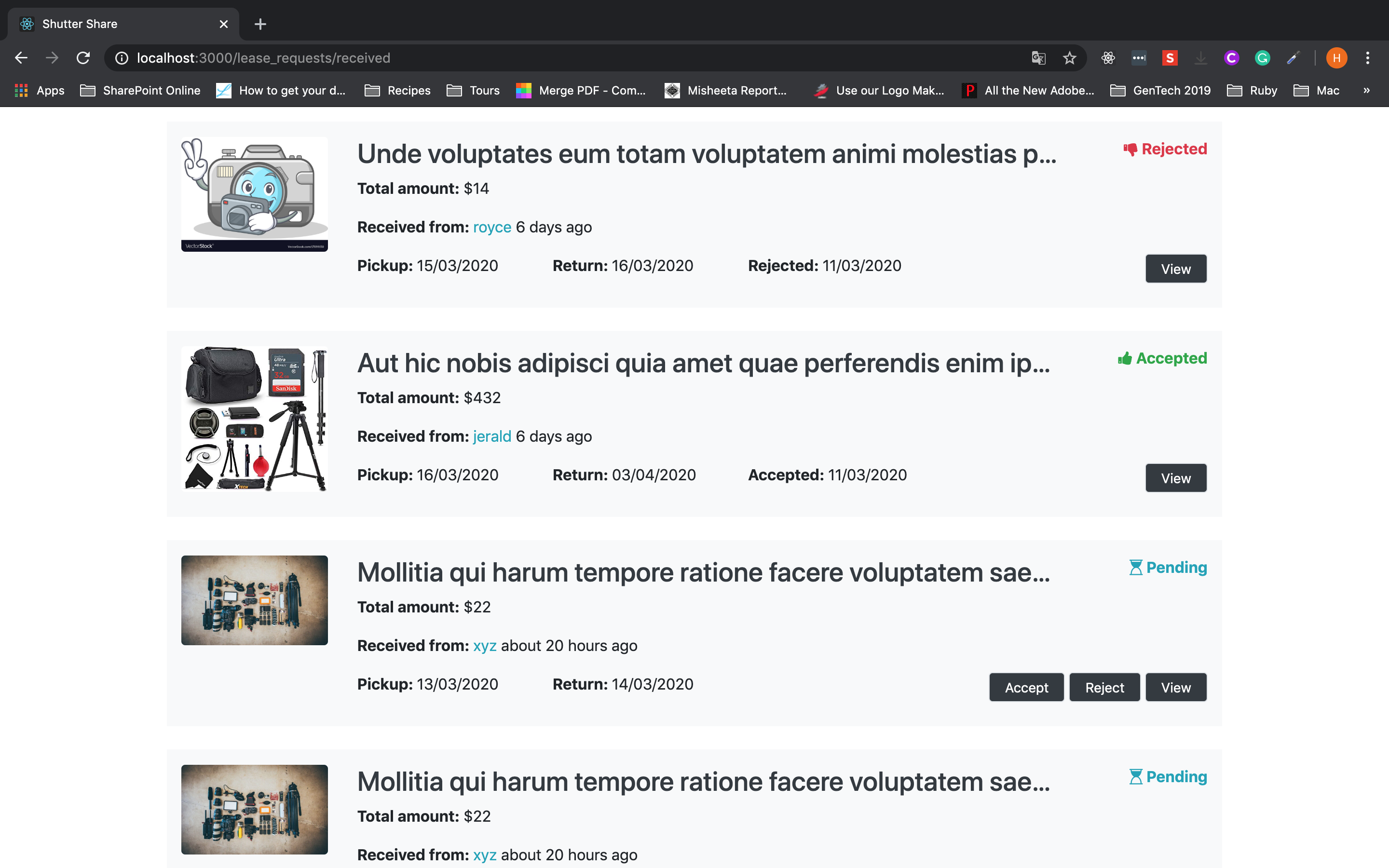View the Accepted jerald lease request

click(x=1175, y=478)
